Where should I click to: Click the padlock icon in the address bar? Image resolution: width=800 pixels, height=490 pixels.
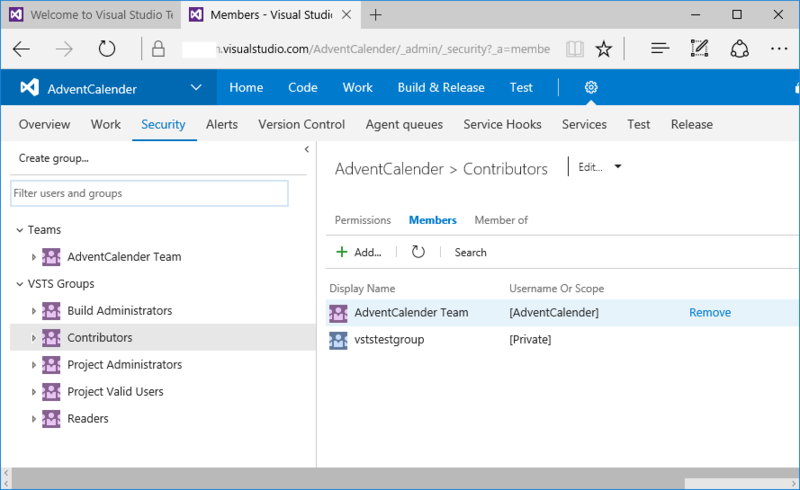point(158,49)
